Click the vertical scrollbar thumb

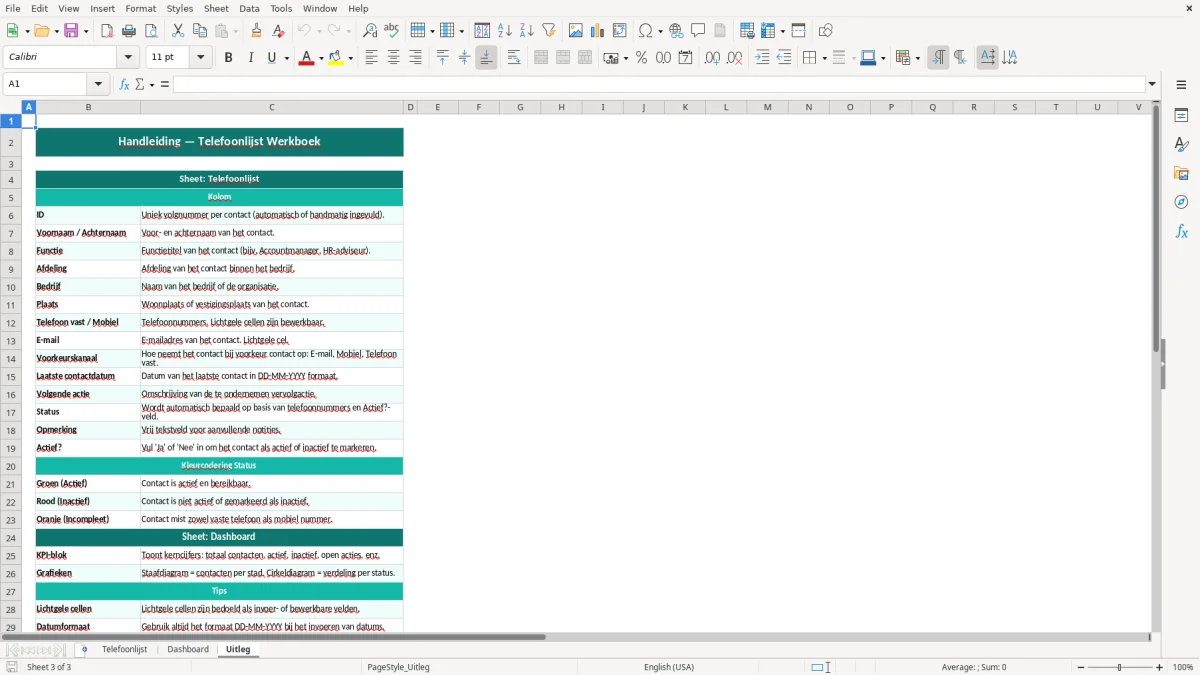pos(1156,227)
